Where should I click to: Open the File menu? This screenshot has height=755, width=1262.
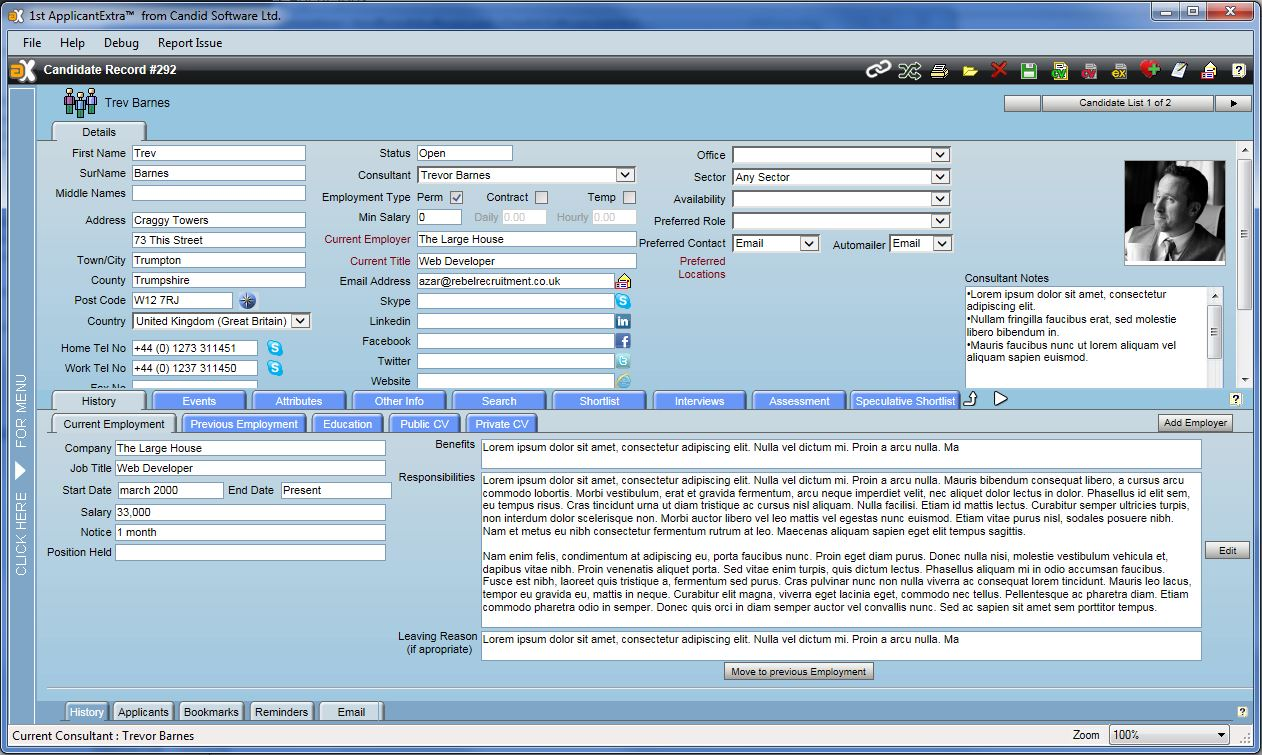pyautogui.click(x=32, y=43)
